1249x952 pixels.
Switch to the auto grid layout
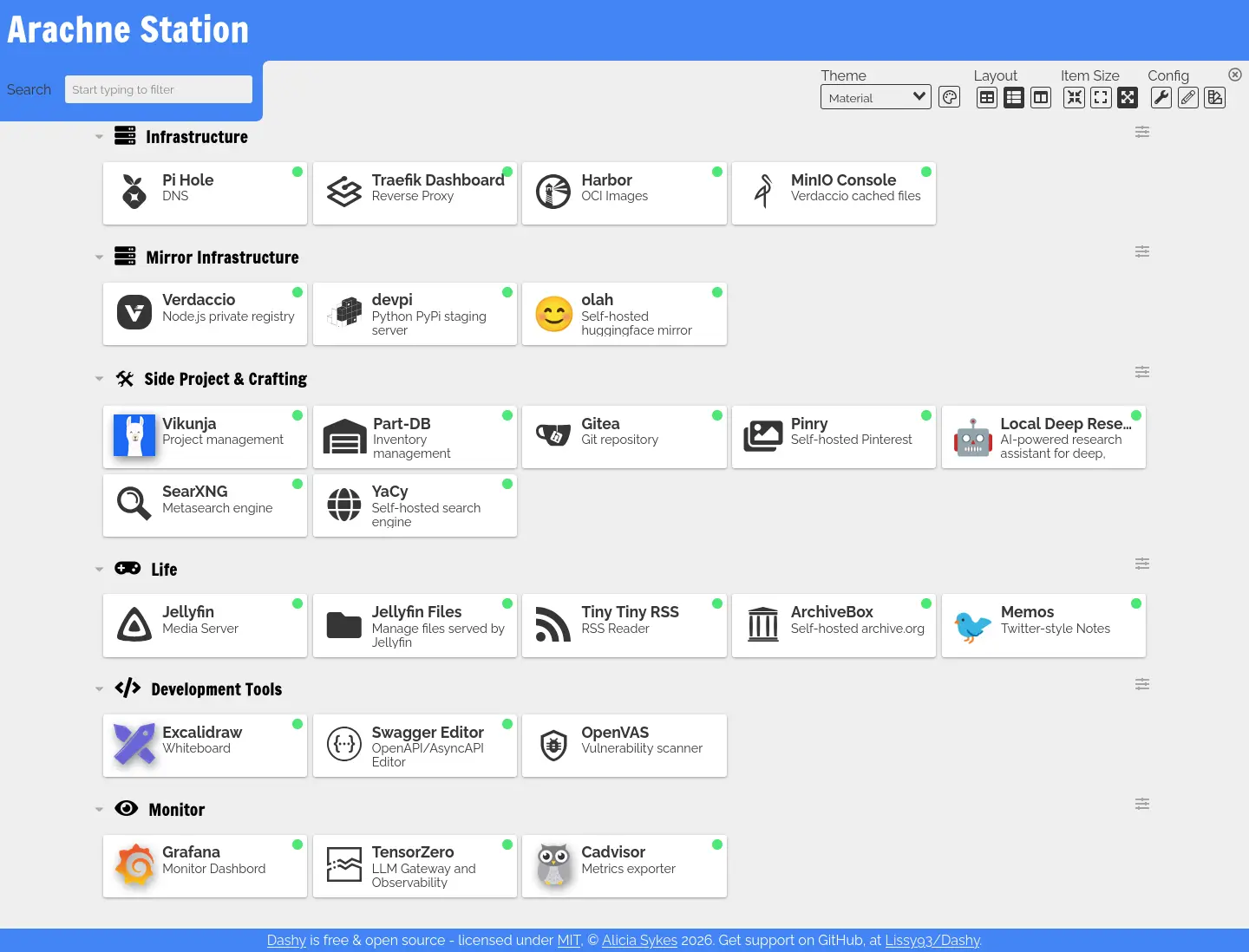(x=987, y=98)
